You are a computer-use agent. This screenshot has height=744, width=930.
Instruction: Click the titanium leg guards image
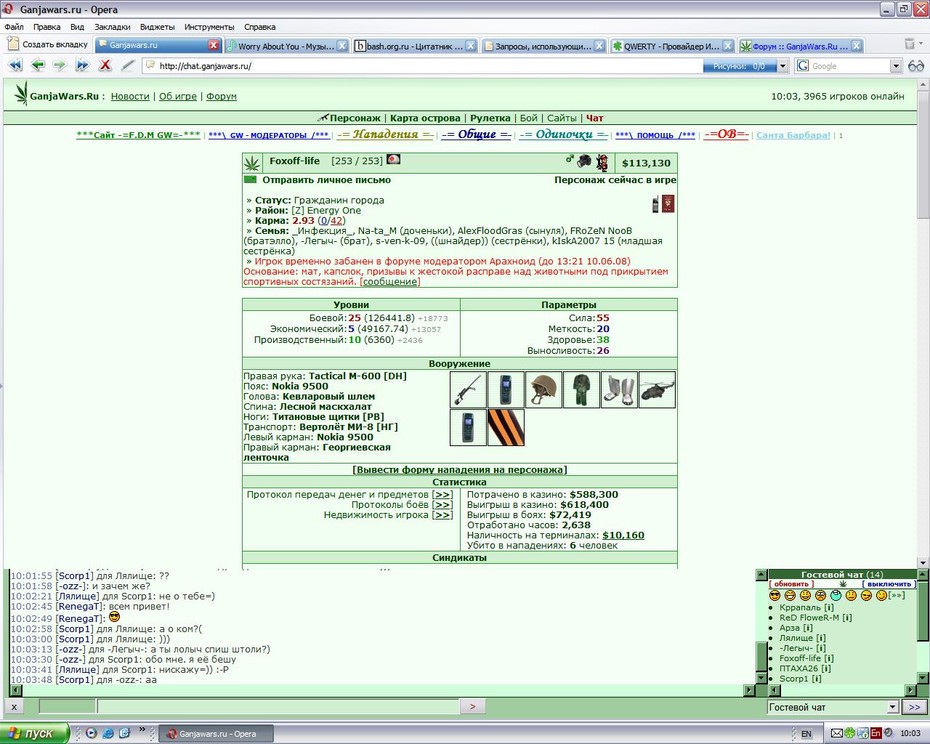pos(619,389)
